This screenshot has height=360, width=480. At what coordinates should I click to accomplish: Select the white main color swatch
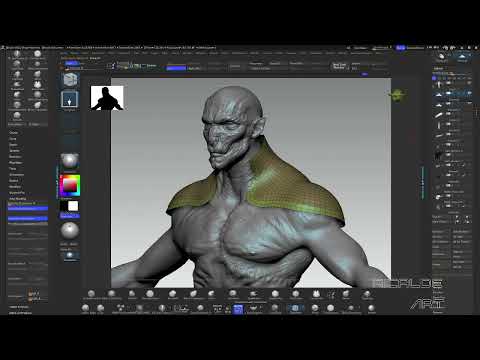point(73,206)
